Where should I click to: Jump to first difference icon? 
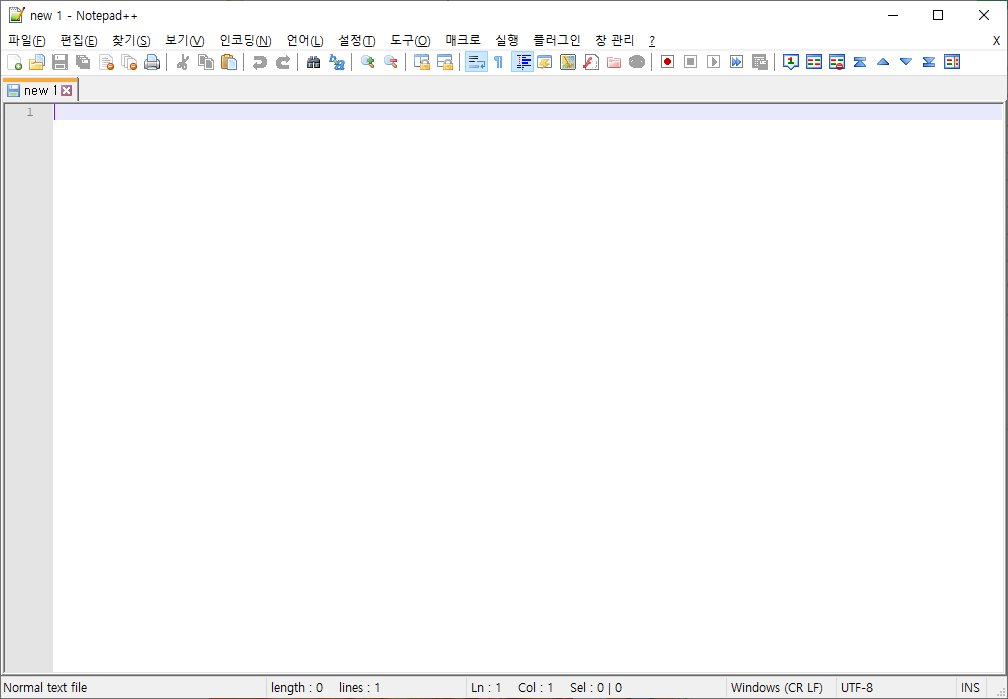860,62
